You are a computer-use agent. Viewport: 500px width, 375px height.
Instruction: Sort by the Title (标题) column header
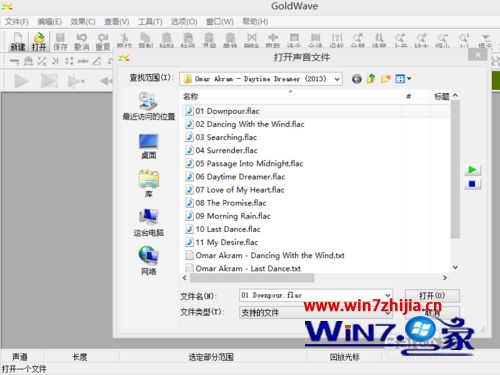[x=441, y=97]
